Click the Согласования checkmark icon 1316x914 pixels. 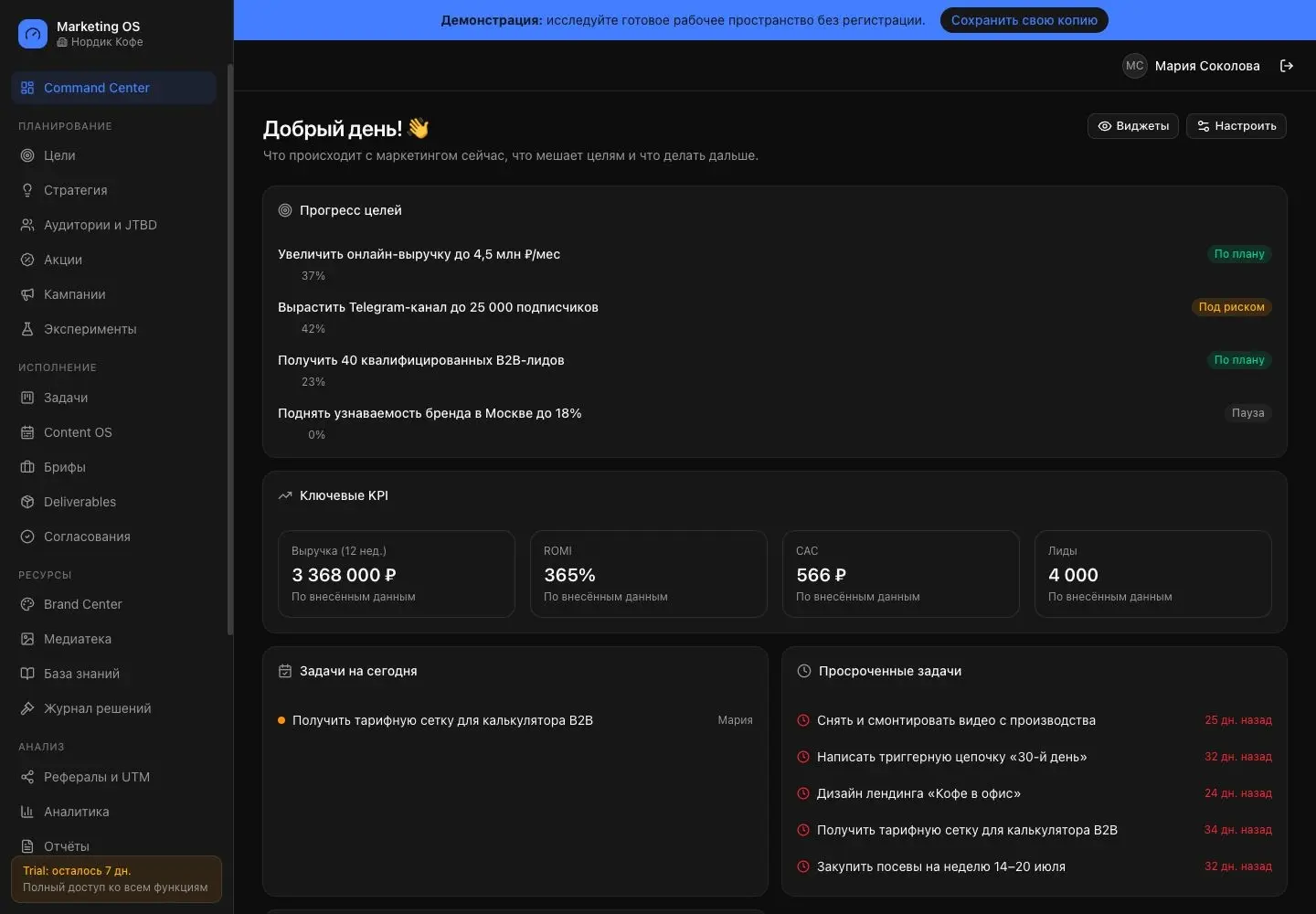click(27, 537)
